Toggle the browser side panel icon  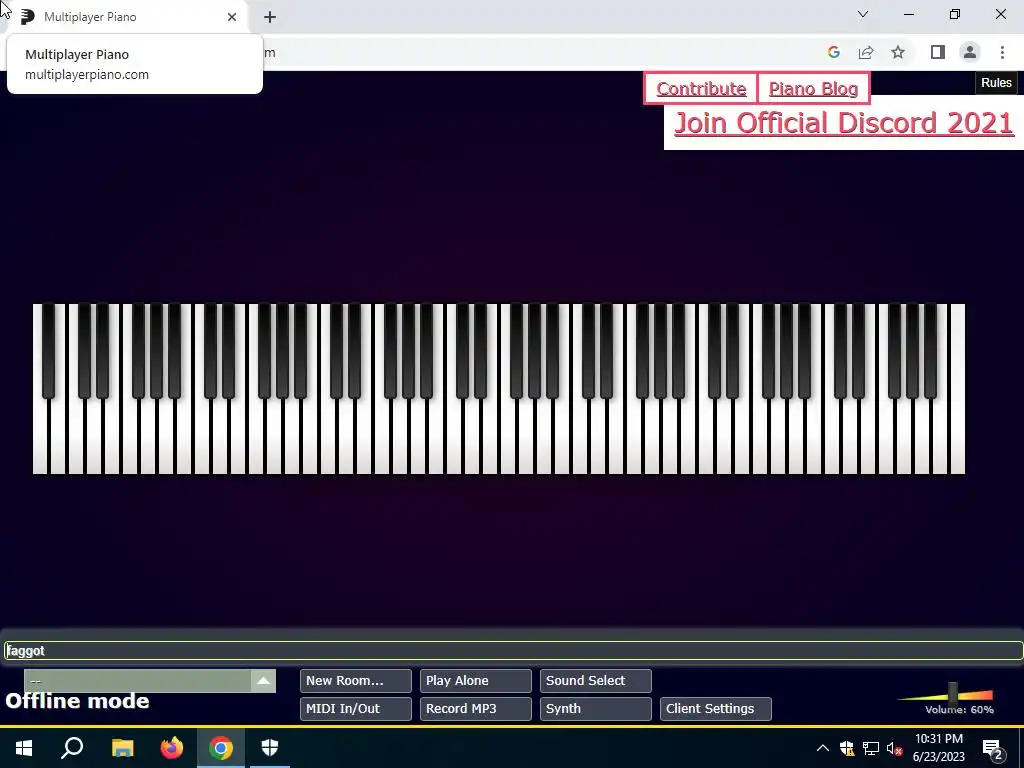point(938,52)
